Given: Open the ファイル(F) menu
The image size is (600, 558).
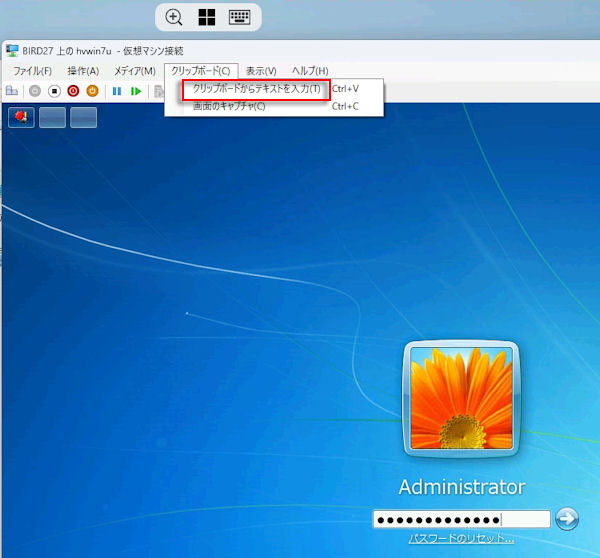Looking at the screenshot, I should pos(33,71).
